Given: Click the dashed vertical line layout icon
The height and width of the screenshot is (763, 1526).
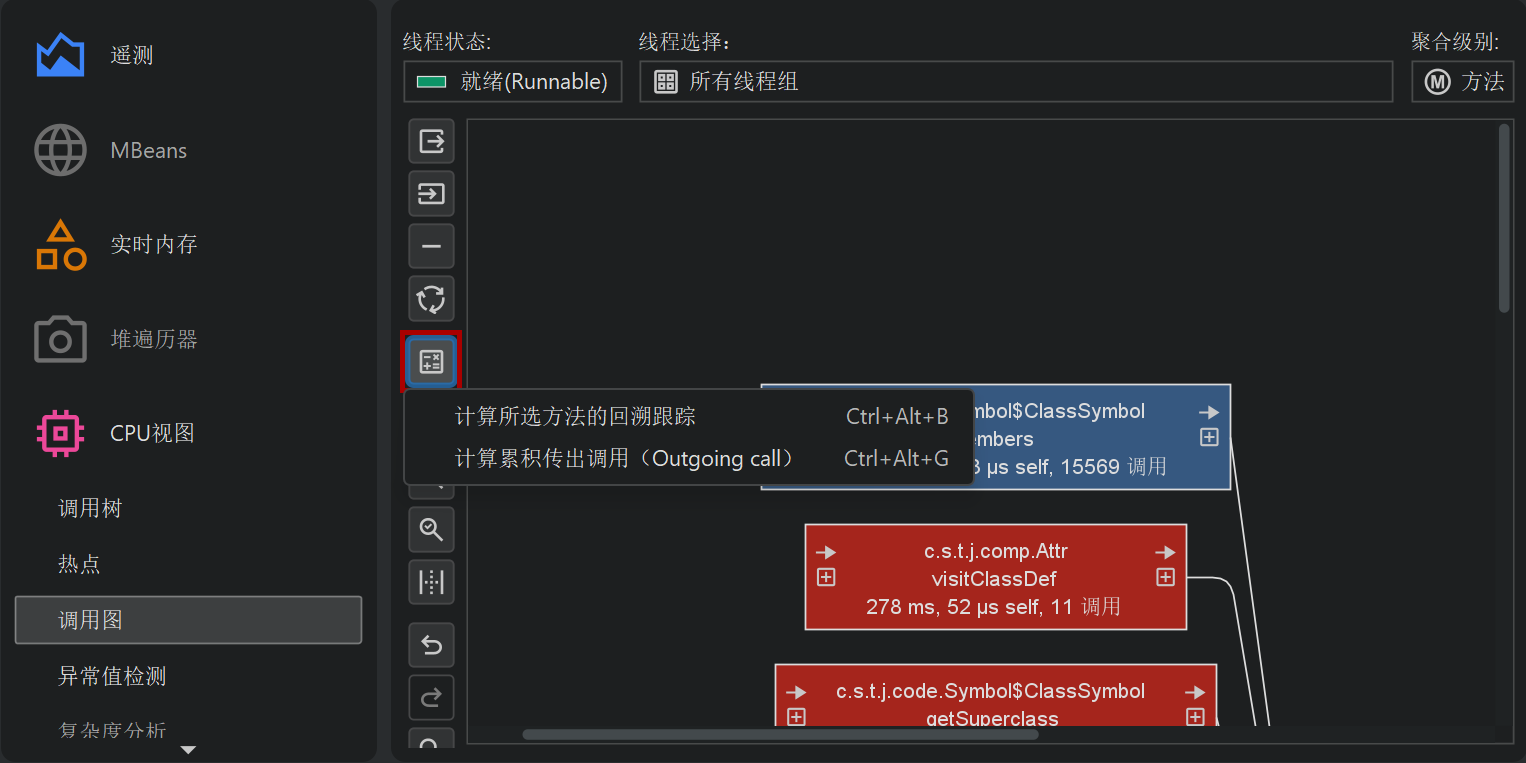Looking at the screenshot, I should pyautogui.click(x=431, y=582).
